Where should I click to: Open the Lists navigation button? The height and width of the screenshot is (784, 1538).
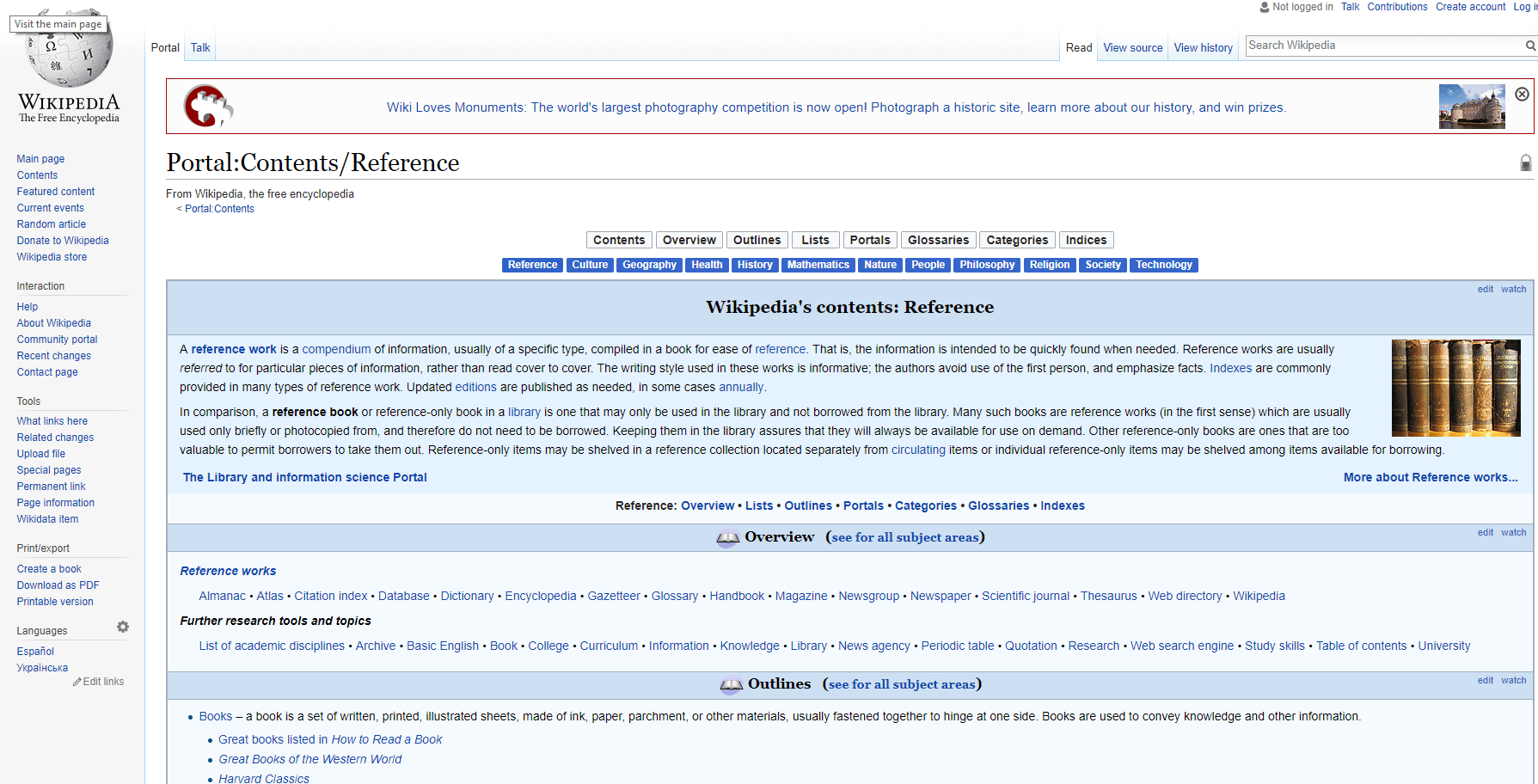coord(815,240)
